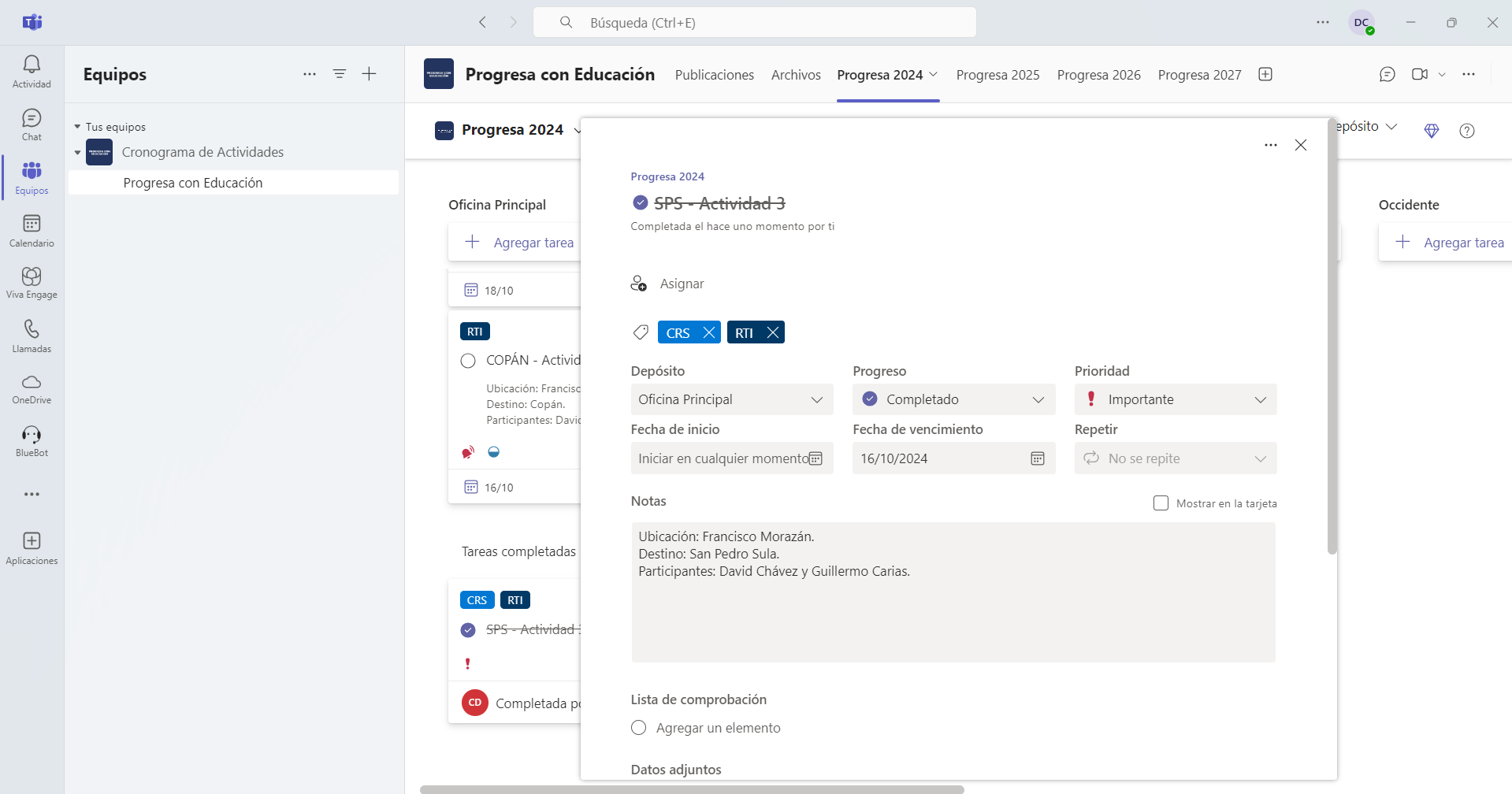Click the dialog vertical scrollbar
The image size is (1512, 794).
[1332, 337]
